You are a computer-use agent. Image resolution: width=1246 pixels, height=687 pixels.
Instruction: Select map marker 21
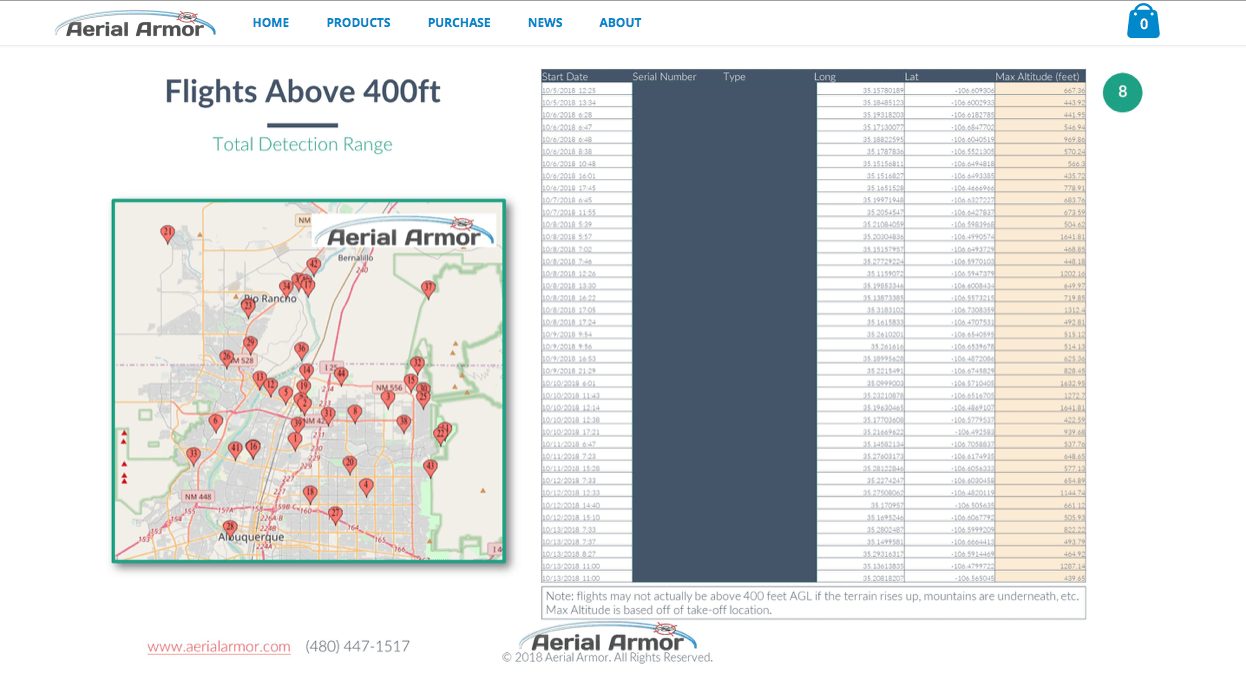coord(168,234)
